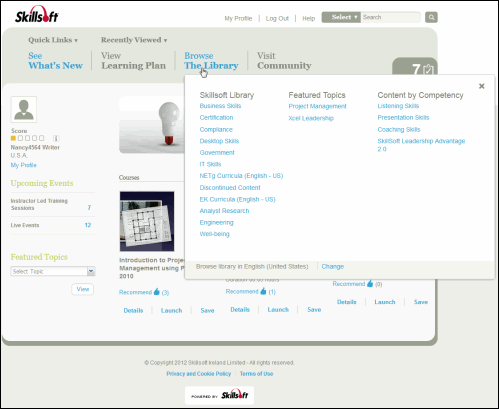Open Listening Skills competency link
This screenshot has height=409, width=499.
coord(398,106)
